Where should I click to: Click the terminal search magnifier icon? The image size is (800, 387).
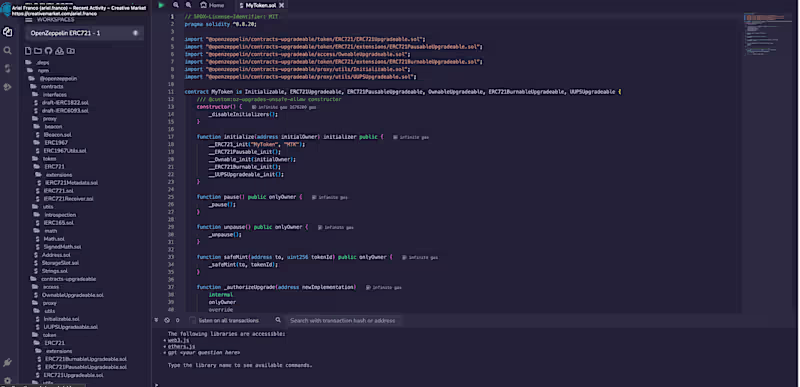(x=278, y=320)
